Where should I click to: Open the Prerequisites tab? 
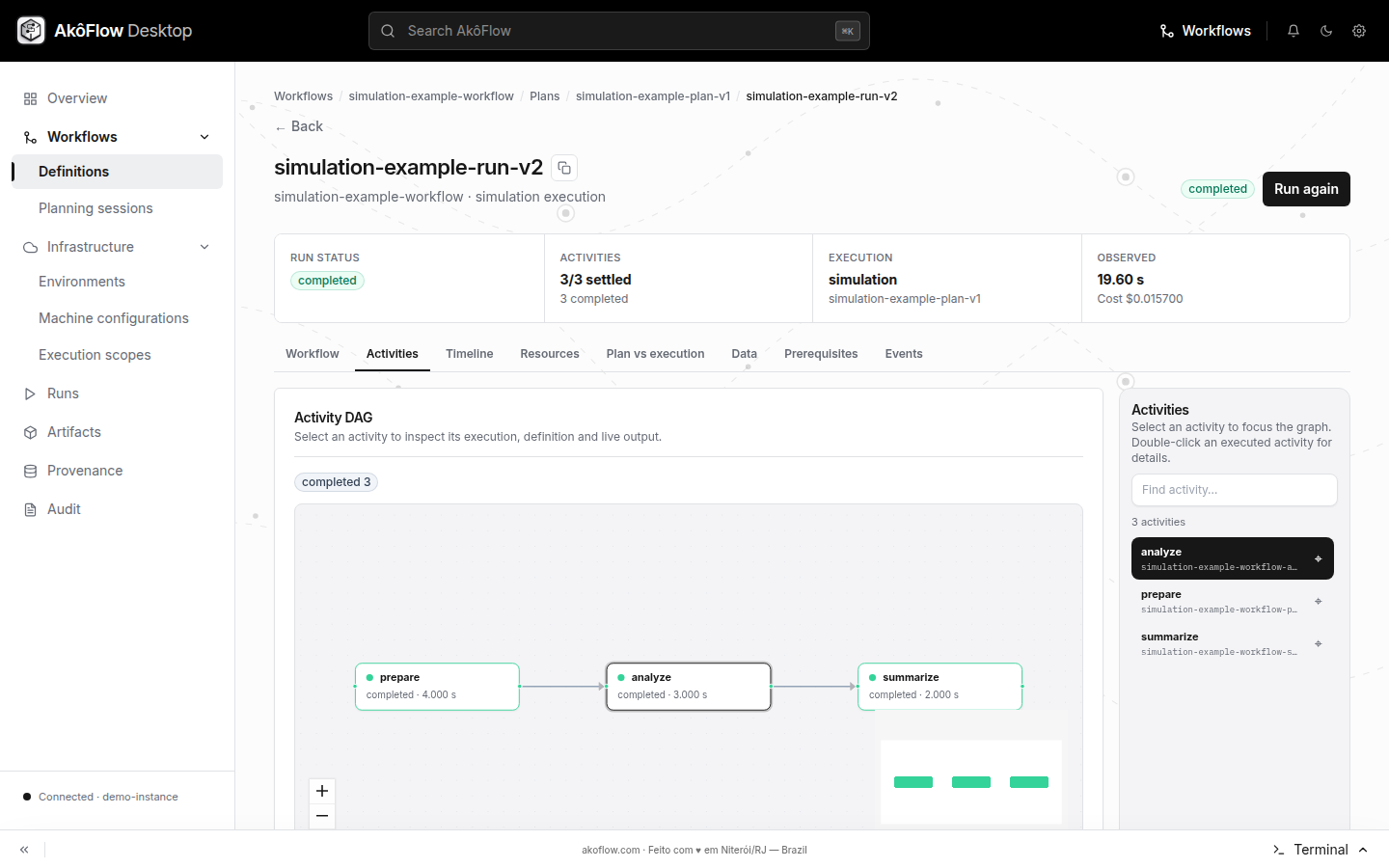[821, 354]
